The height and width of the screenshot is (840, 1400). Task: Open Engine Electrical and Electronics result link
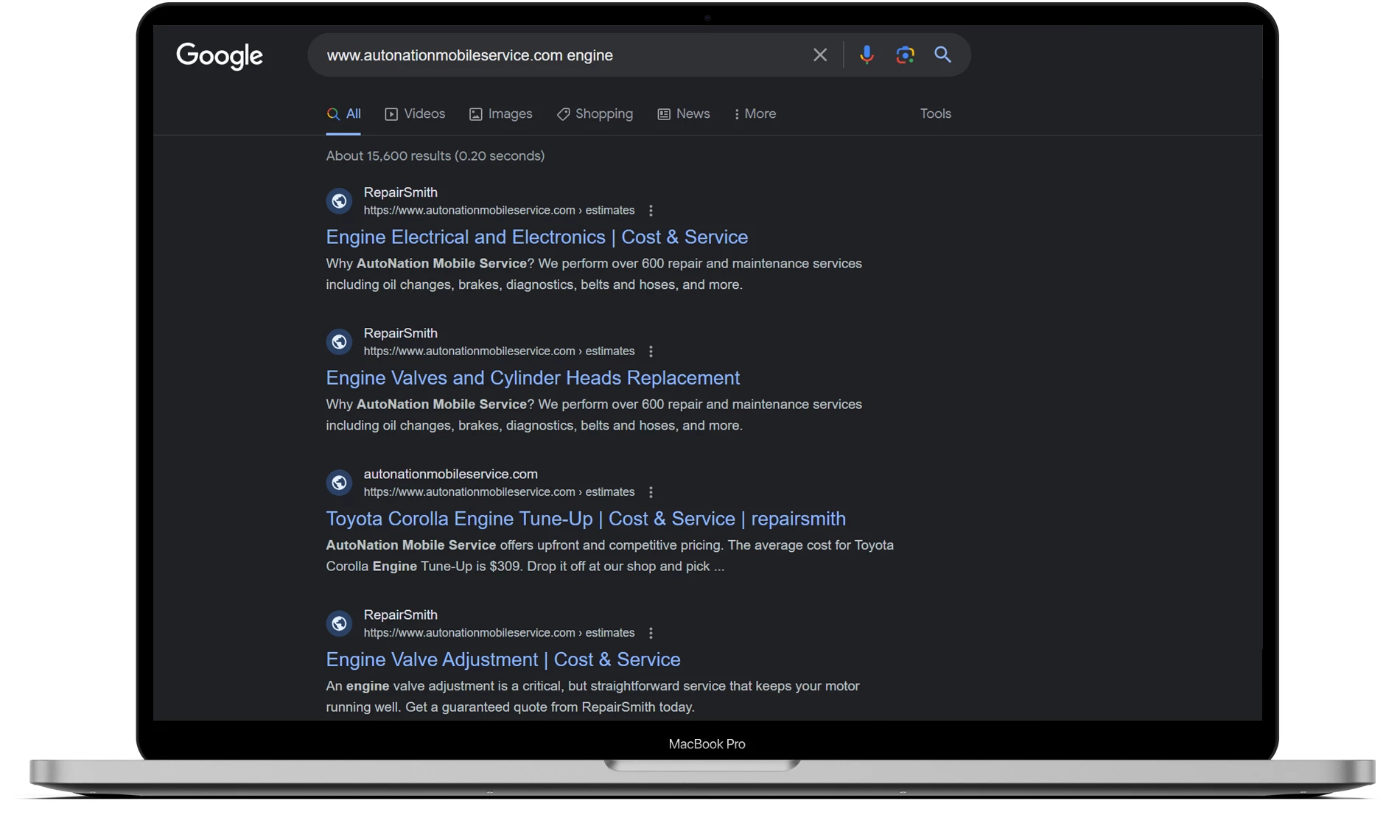pyautogui.click(x=537, y=237)
